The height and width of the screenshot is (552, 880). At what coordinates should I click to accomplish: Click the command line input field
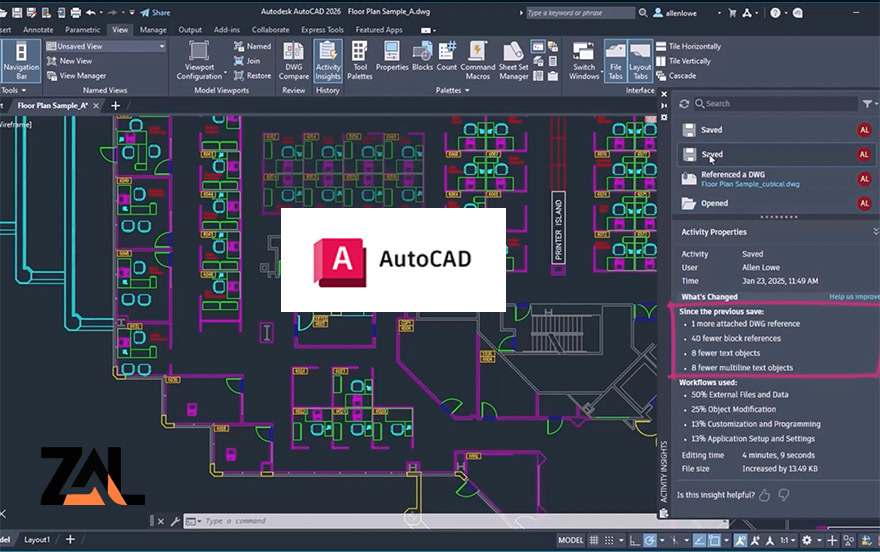click(350, 520)
